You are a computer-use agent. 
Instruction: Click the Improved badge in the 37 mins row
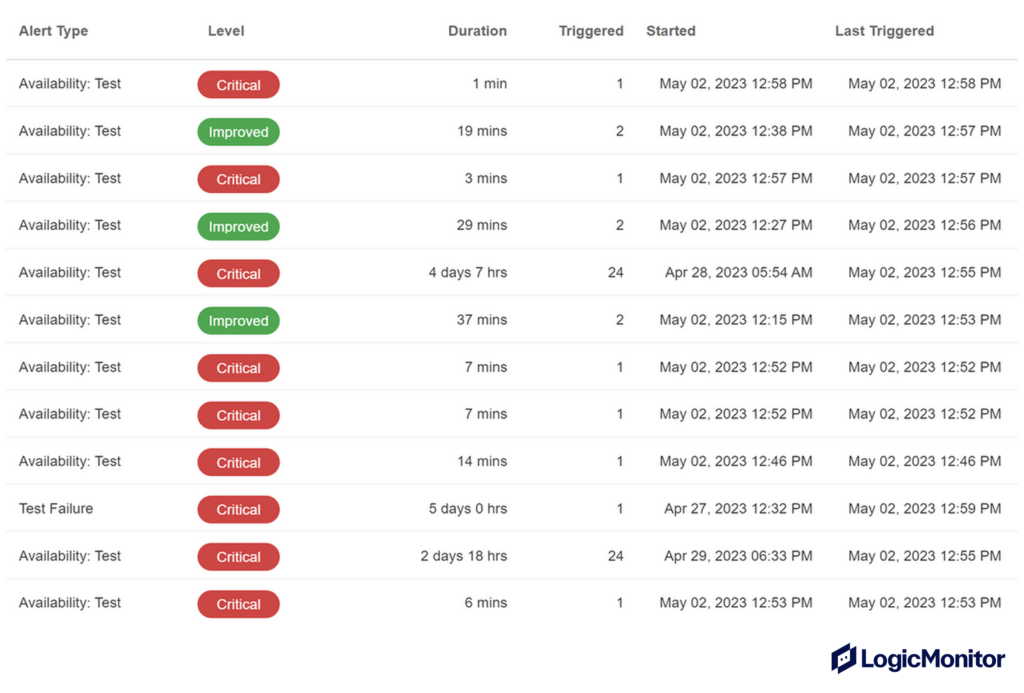pos(238,321)
